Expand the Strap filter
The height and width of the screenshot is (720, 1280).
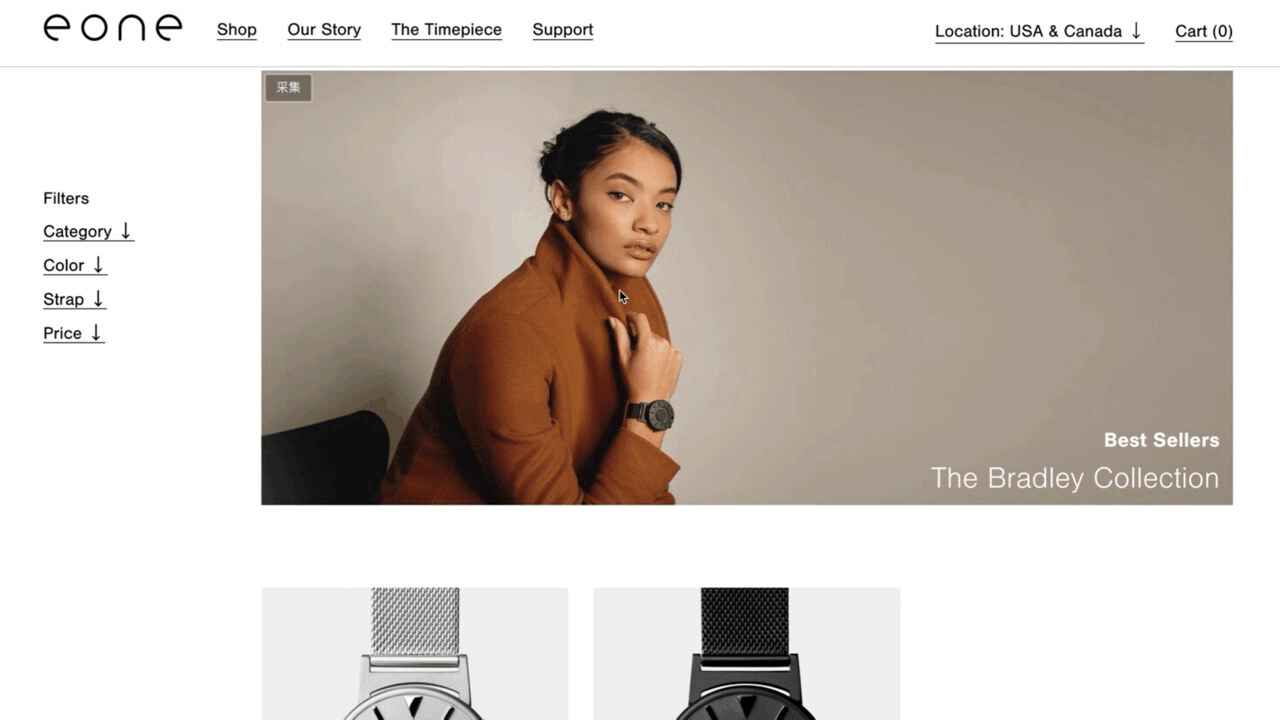pos(74,299)
